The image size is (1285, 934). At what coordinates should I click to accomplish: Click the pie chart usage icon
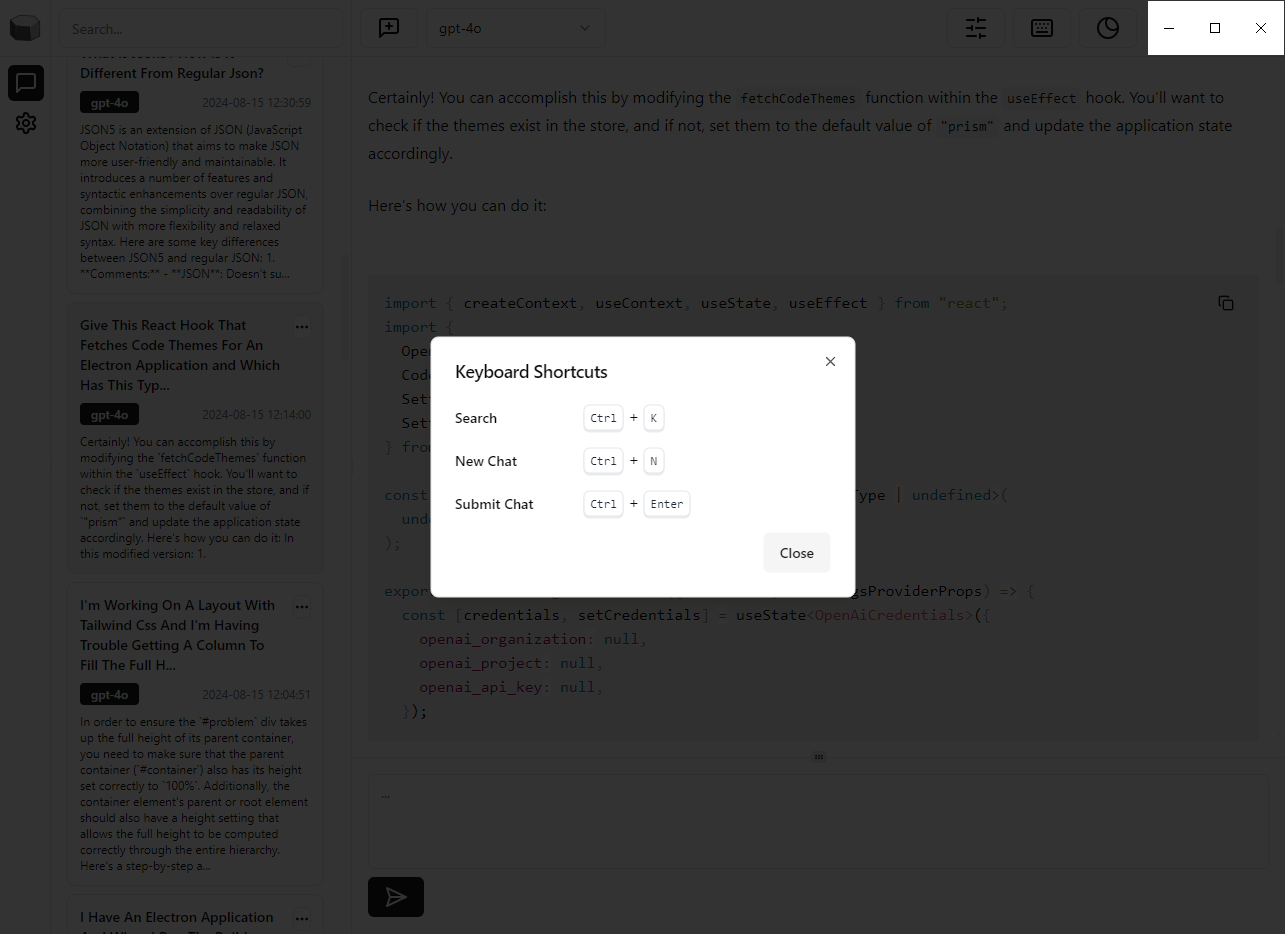[1107, 28]
